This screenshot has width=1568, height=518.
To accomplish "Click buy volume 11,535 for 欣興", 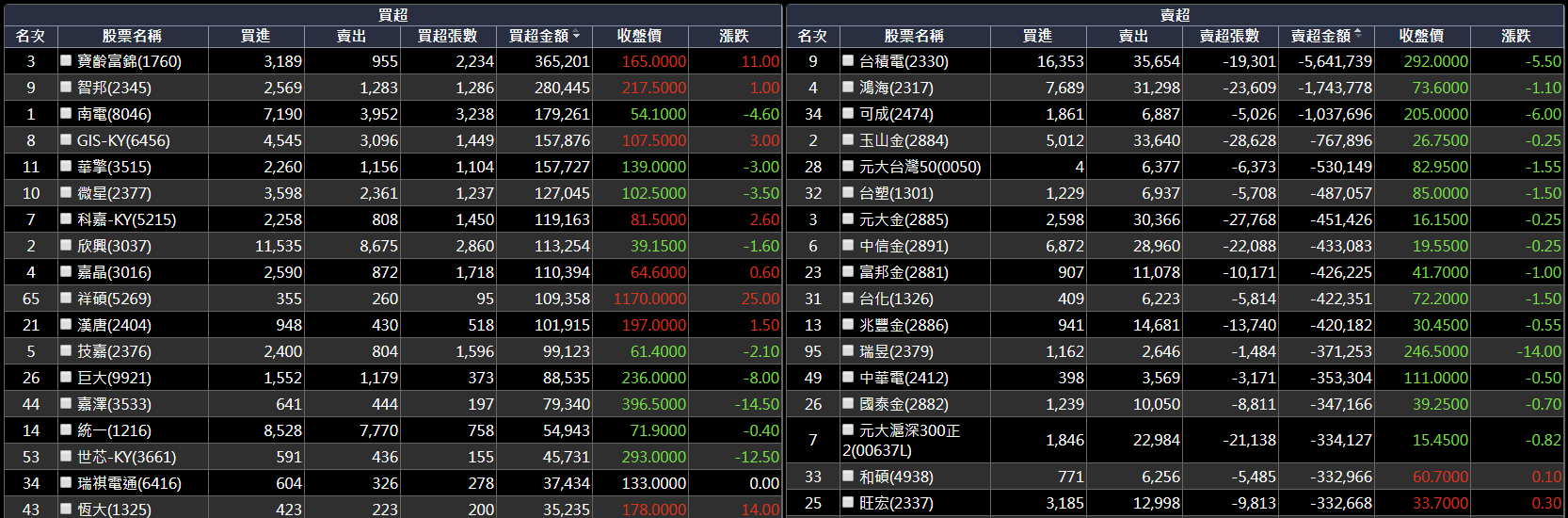I will pyautogui.click(x=279, y=246).
